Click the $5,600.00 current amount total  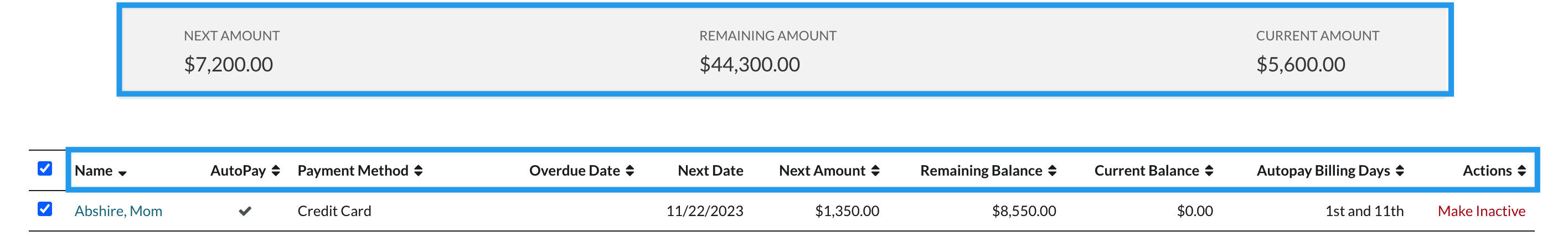tap(1300, 65)
